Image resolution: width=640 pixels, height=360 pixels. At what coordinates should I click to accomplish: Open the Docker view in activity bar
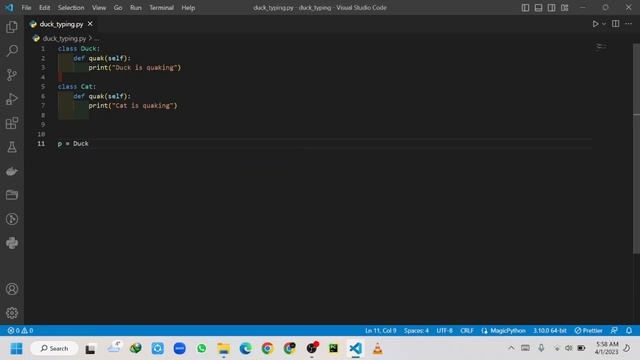pyautogui.click(x=12, y=171)
